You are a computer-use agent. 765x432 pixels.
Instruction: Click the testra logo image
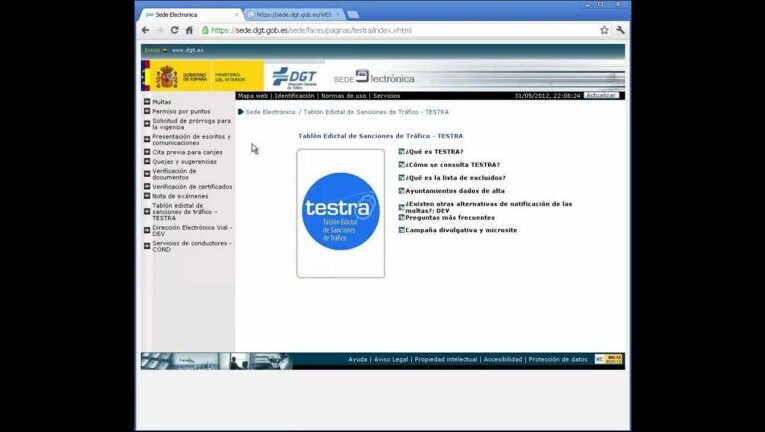click(341, 213)
